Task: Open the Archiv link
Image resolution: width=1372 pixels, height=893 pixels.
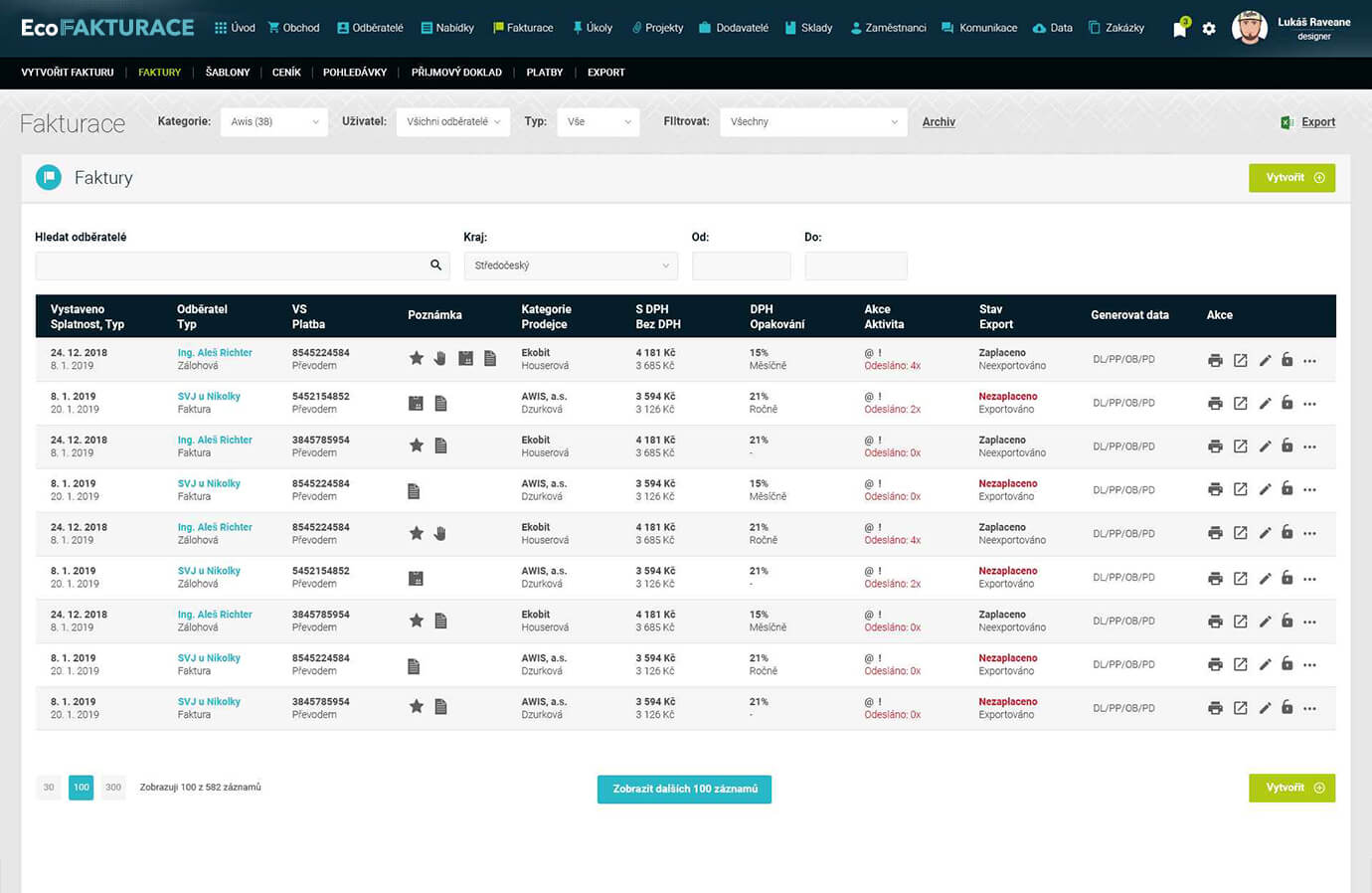Action: pos(939,122)
